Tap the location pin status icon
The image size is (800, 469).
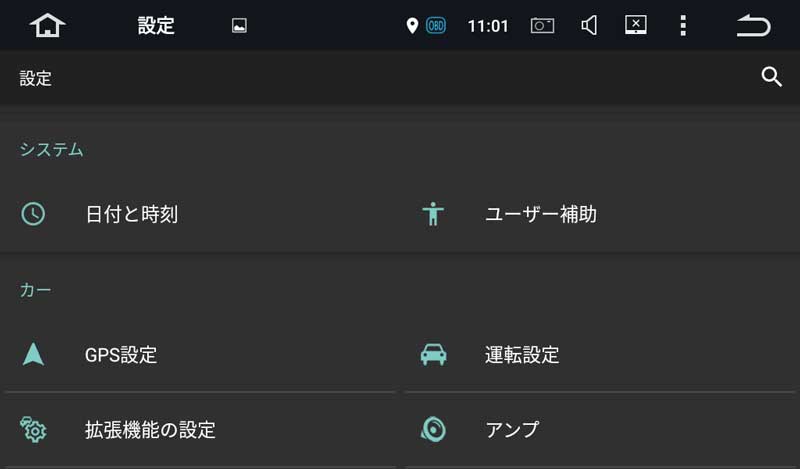click(412, 26)
